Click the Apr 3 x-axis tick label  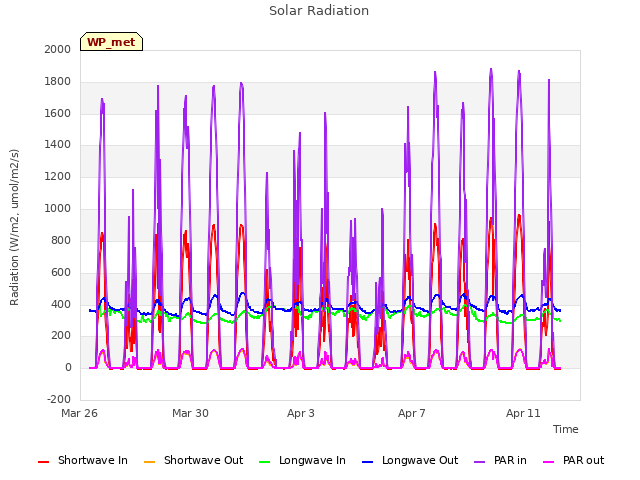(301, 413)
